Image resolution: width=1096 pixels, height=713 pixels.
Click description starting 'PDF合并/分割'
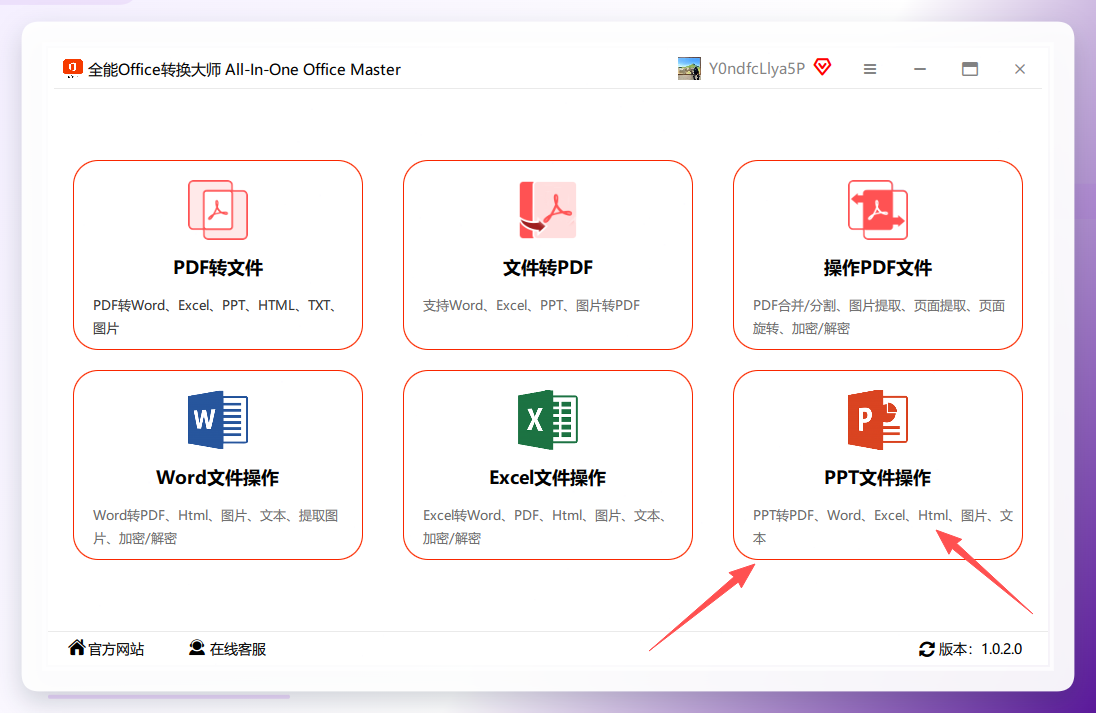click(x=879, y=317)
